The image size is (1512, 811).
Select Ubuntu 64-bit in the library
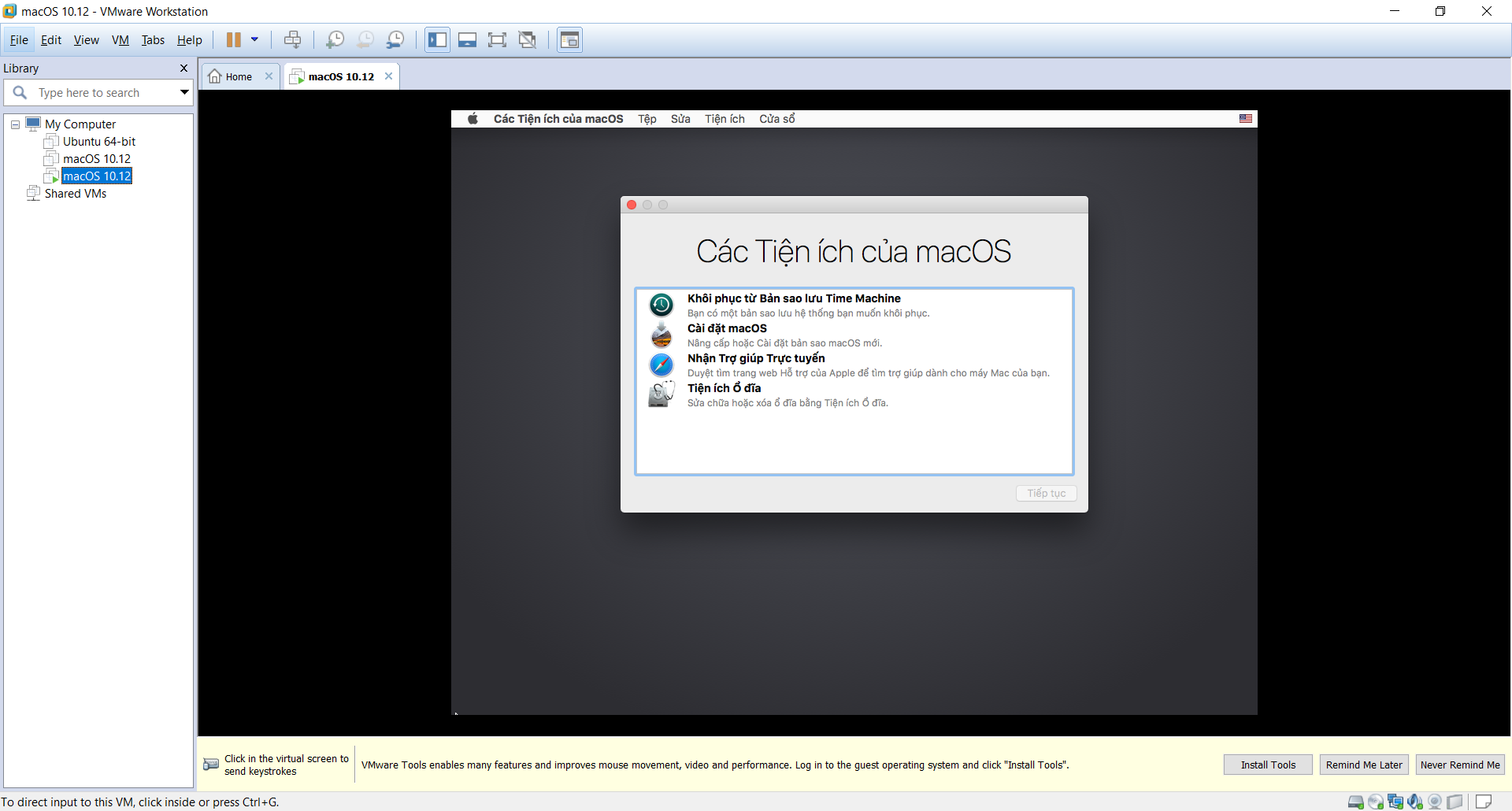click(x=99, y=142)
